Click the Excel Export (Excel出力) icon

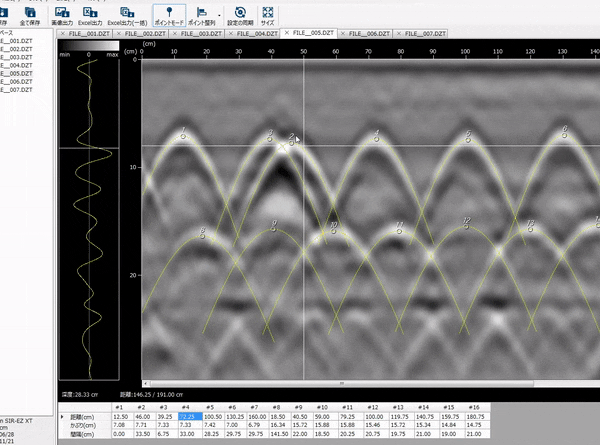(x=90, y=14)
